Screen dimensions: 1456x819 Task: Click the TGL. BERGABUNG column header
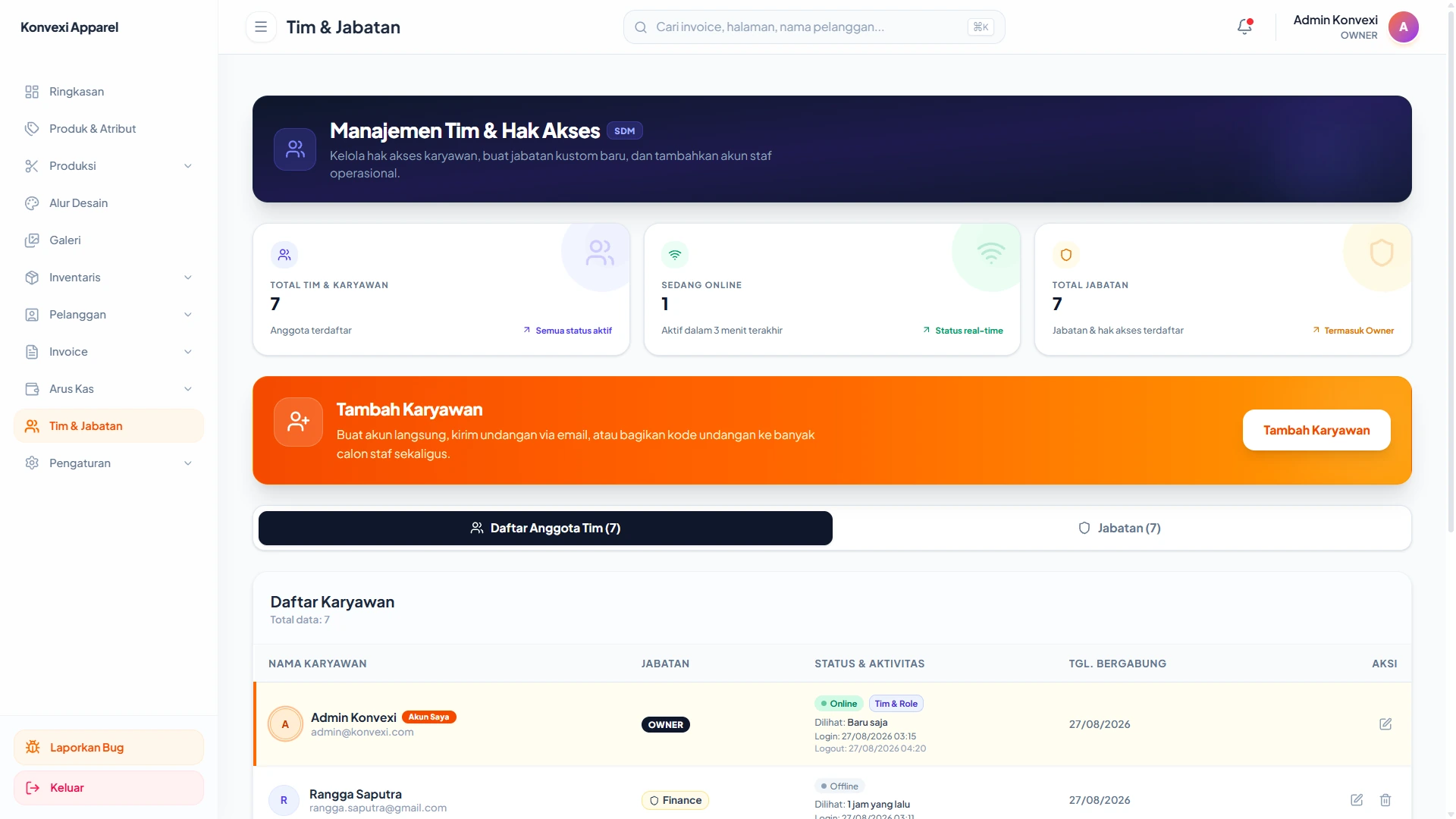pos(1117,664)
